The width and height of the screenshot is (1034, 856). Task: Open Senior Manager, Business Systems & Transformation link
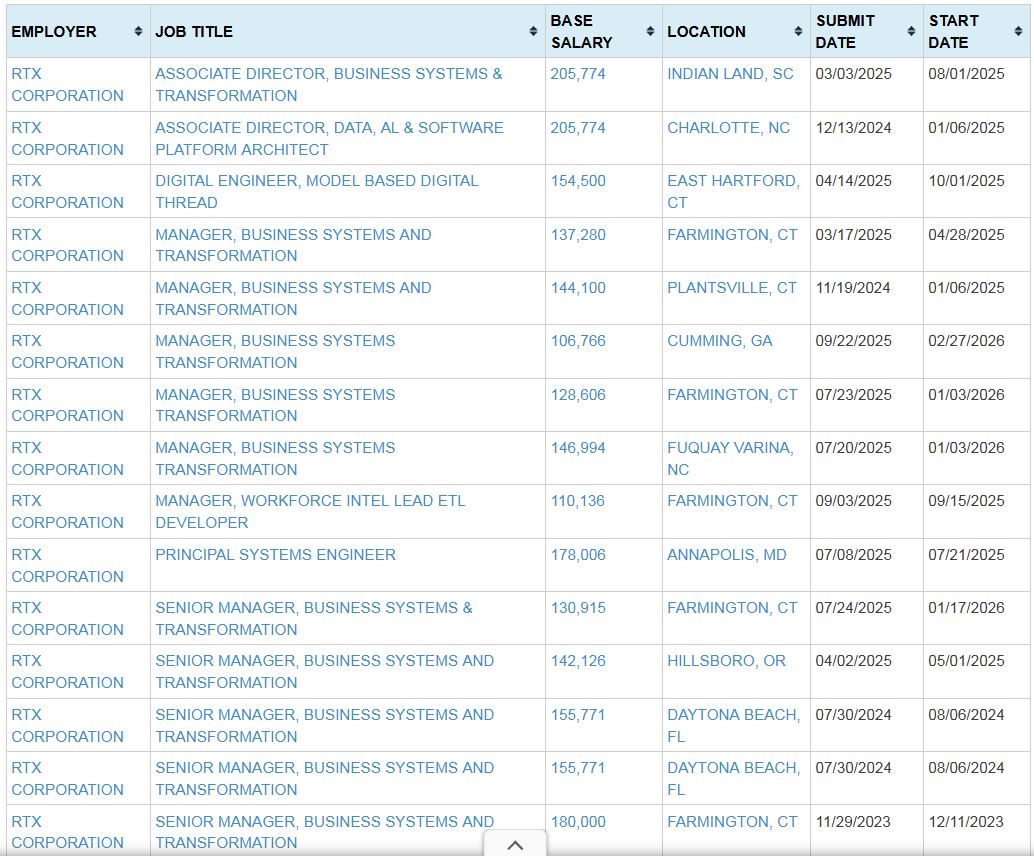click(x=314, y=618)
